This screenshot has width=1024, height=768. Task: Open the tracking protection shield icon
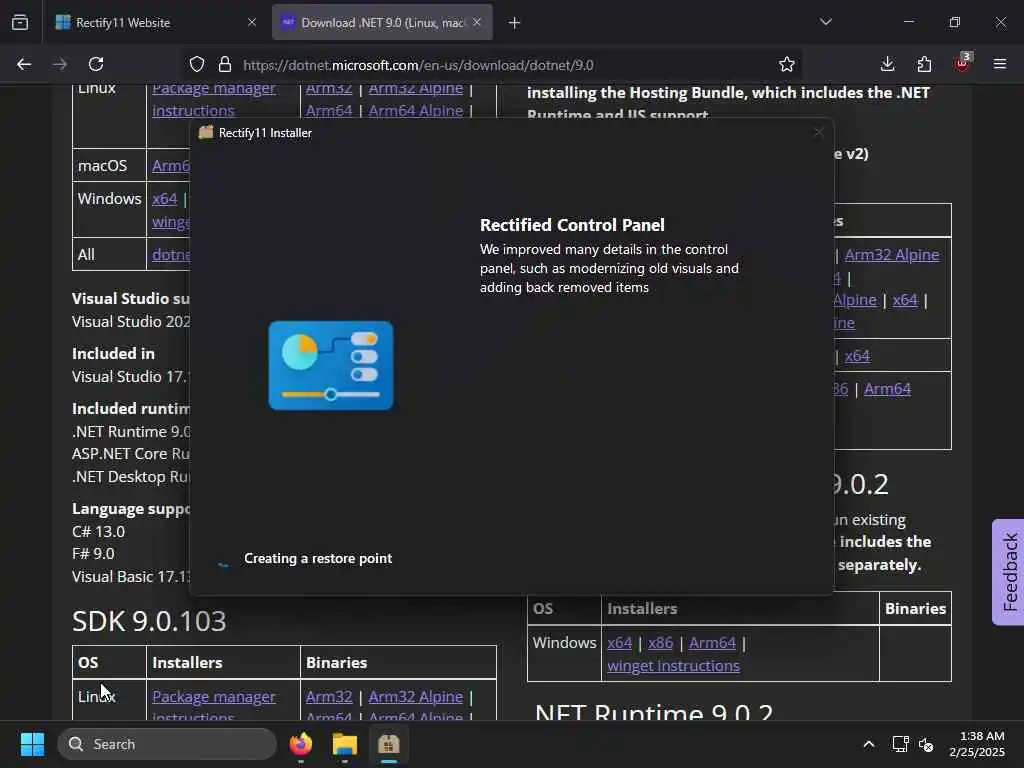197,64
